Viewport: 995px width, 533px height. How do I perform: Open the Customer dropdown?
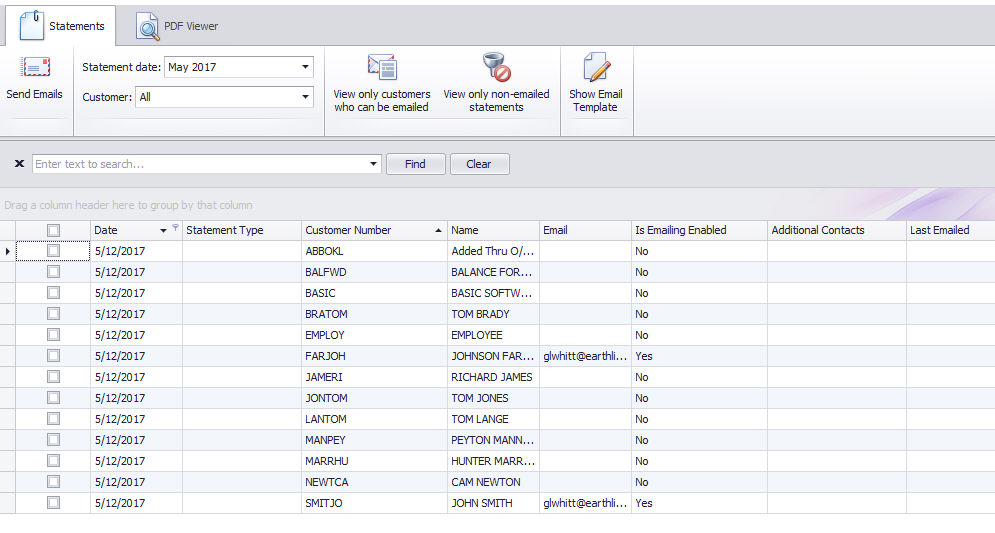pos(305,97)
